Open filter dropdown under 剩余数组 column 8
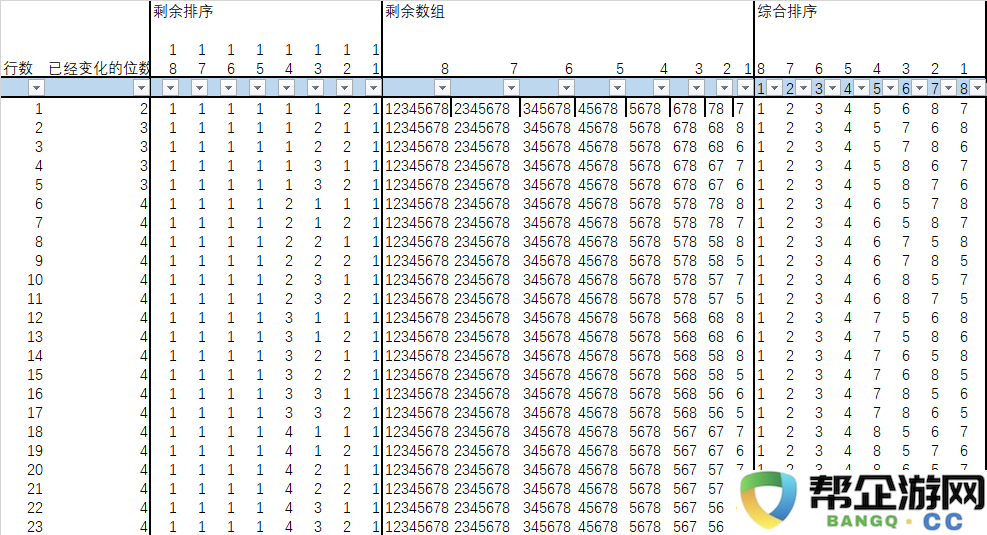Screen dimensions: 987x535 coord(443,87)
